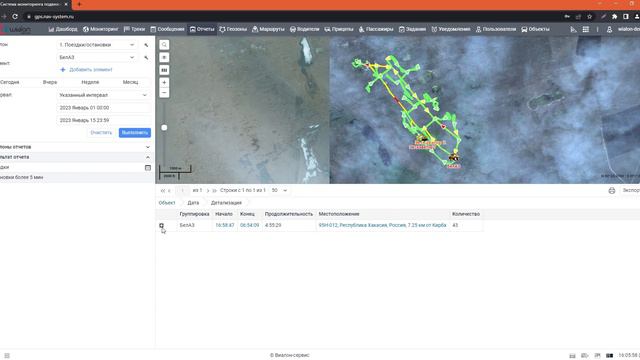This screenshot has width=640, height=360.
Task: Open the Маршруты tab
Action: (268, 29)
